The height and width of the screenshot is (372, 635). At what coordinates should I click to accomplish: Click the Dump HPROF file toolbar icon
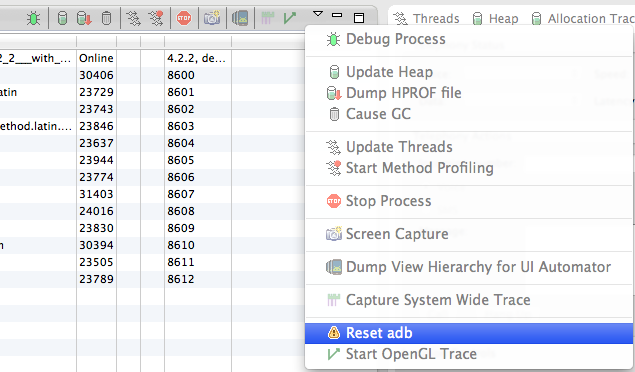click(84, 18)
